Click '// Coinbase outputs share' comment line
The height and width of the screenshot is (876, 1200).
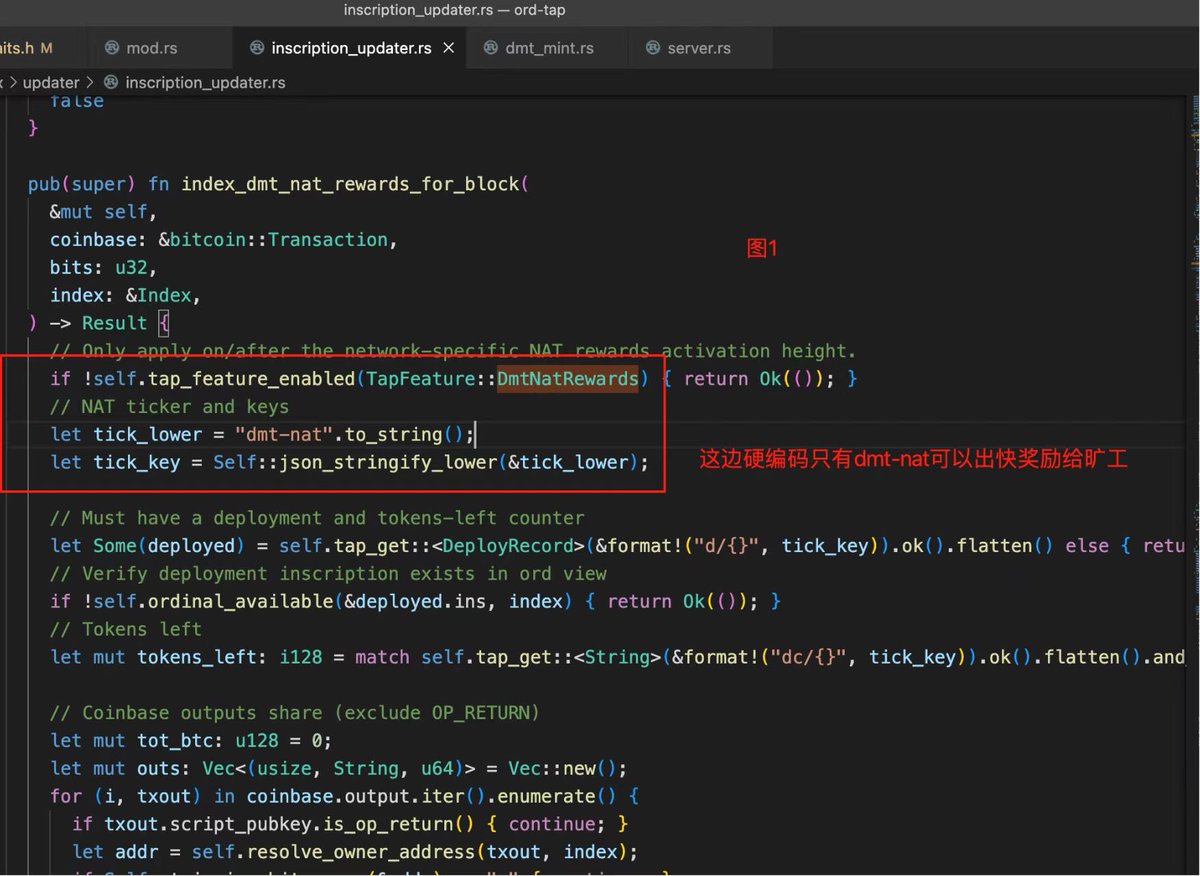(x=295, y=713)
